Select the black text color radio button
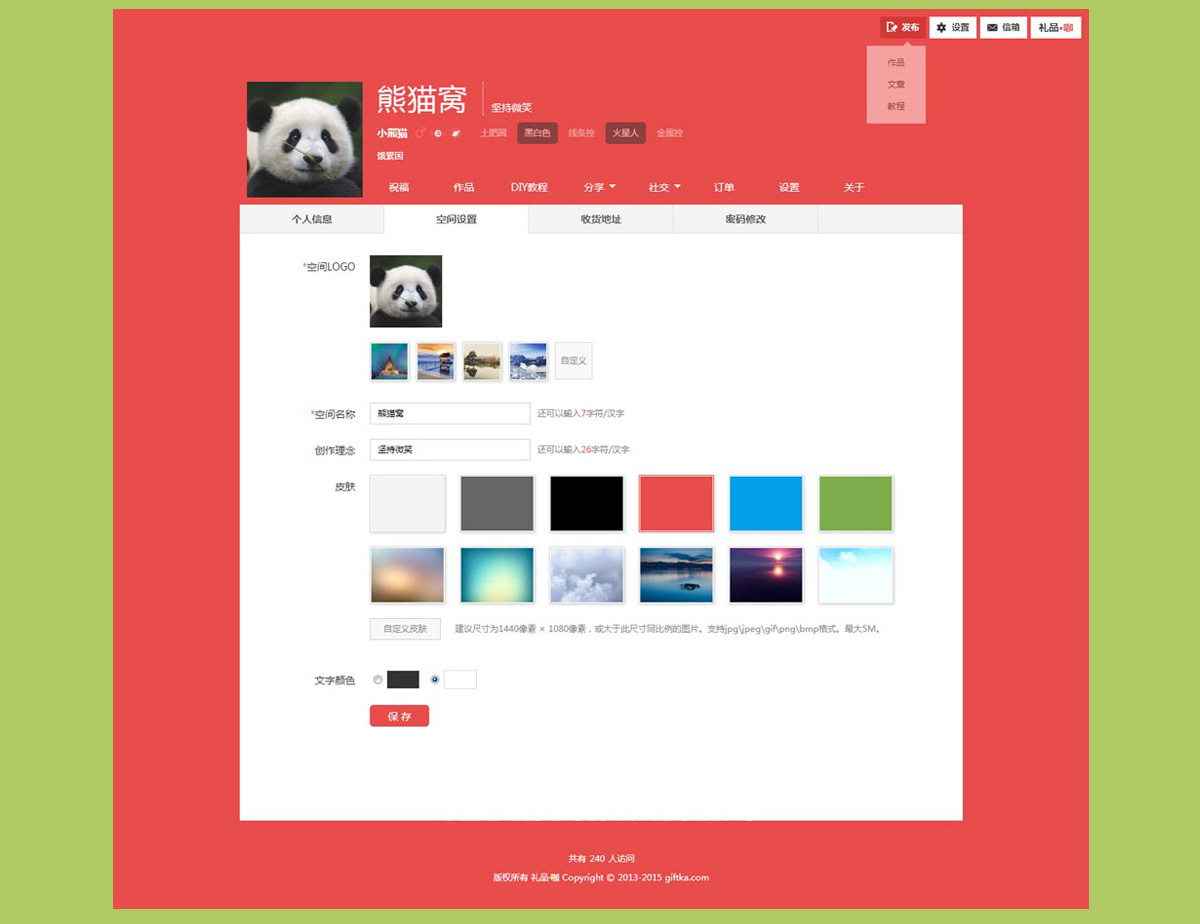The width and height of the screenshot is (1200, 924). coord(378,680)
